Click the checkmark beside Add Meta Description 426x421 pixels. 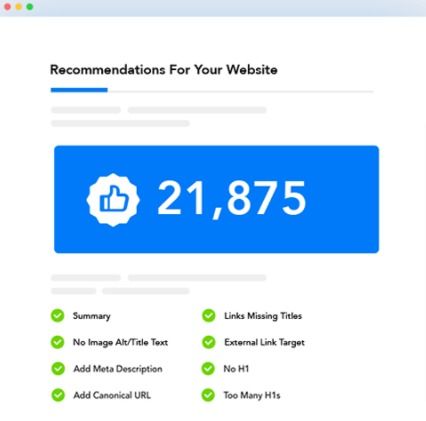(58, 369)
